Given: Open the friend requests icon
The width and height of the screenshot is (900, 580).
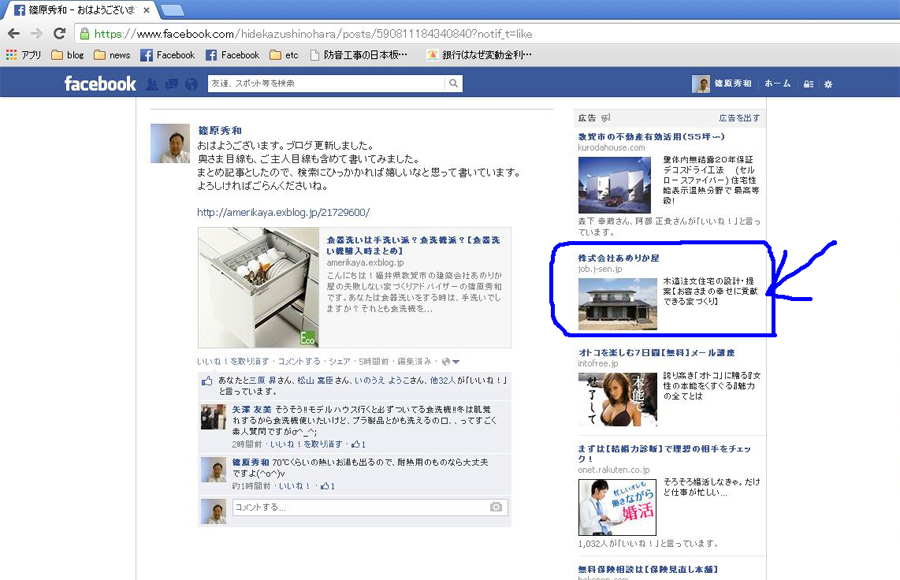Looking at the screenshot, I should coord(152,84).
